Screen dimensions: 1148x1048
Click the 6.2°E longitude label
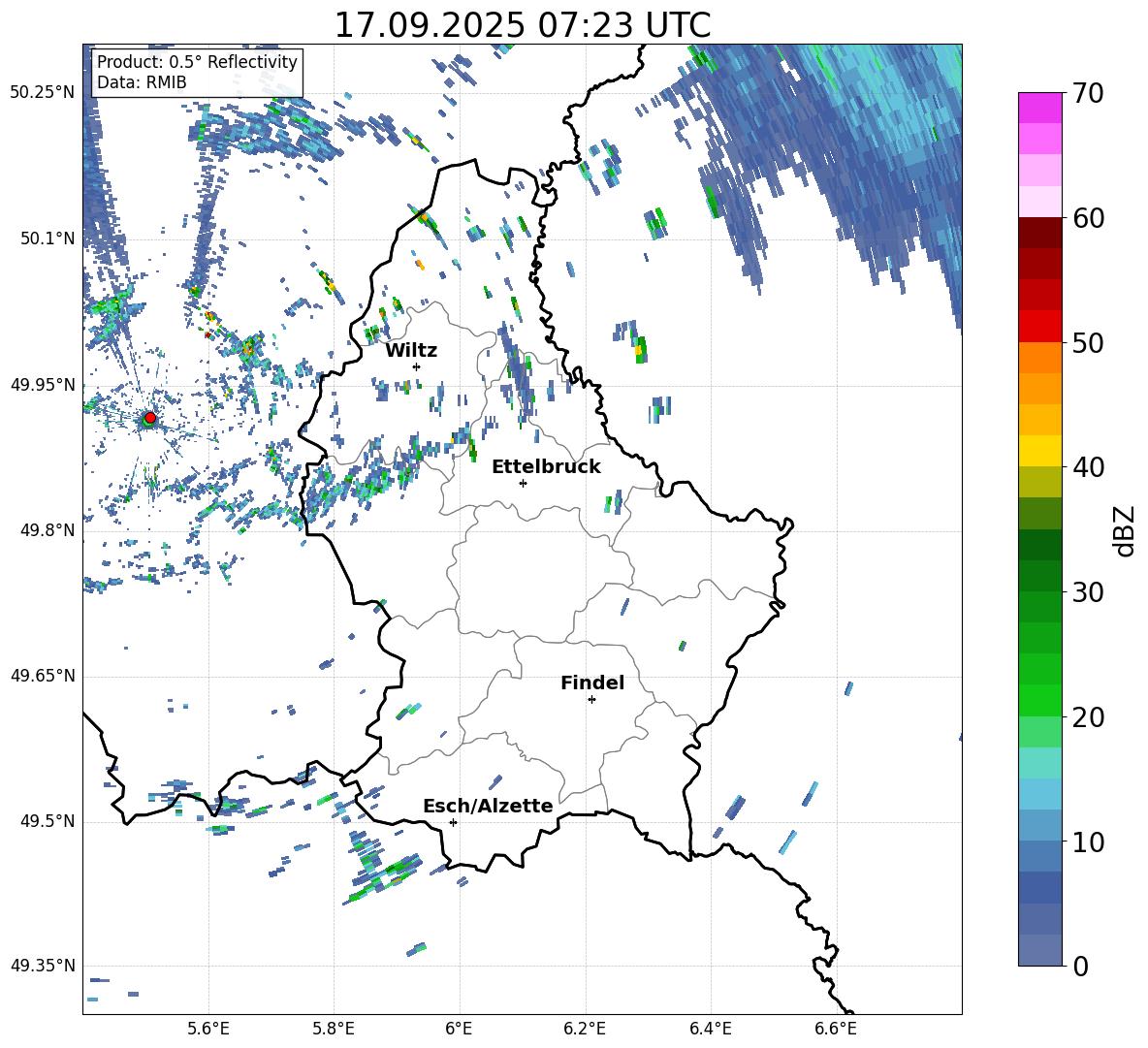585,1030
